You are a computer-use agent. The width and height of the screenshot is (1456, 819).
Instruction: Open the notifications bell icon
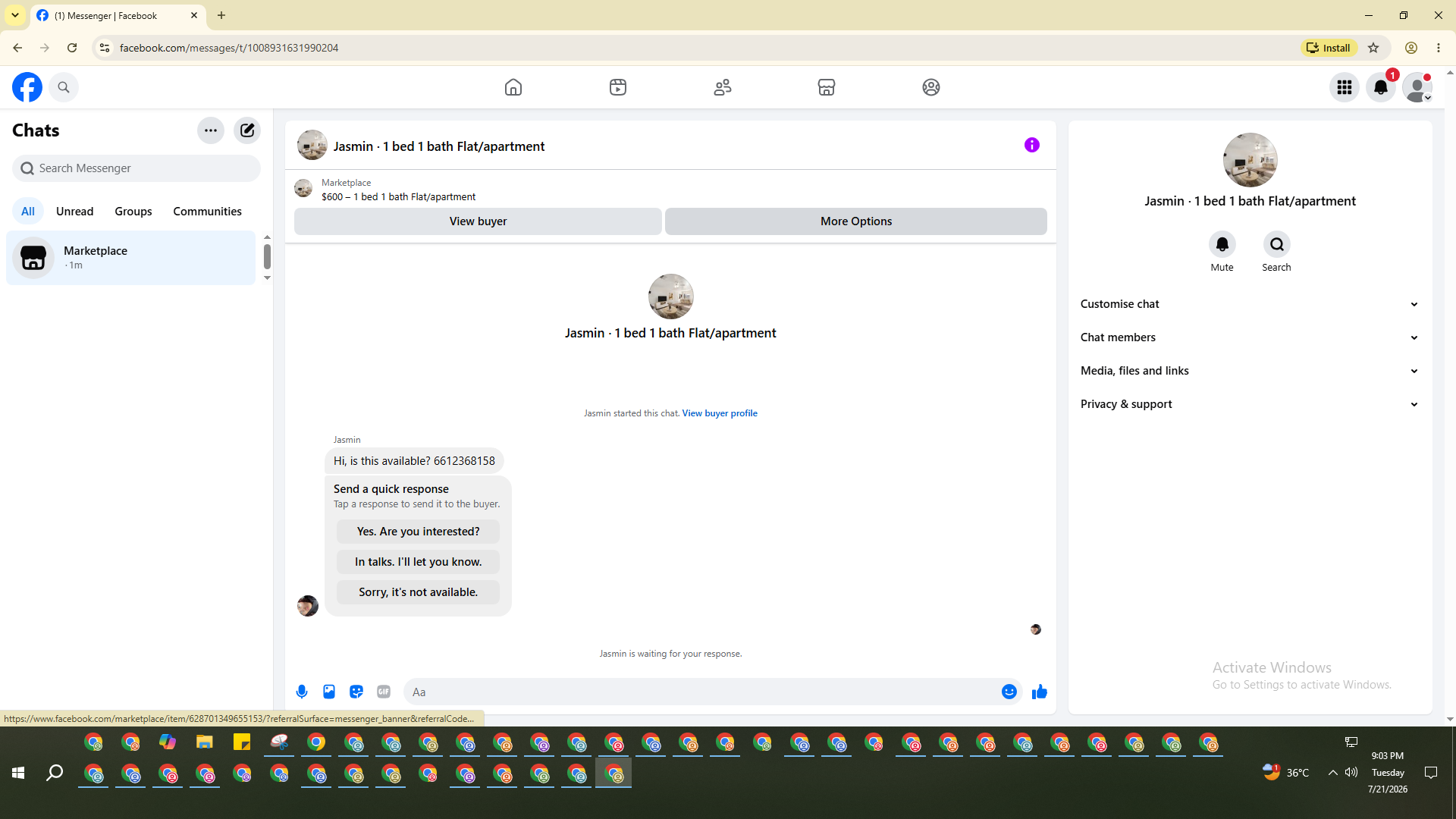1381,87
